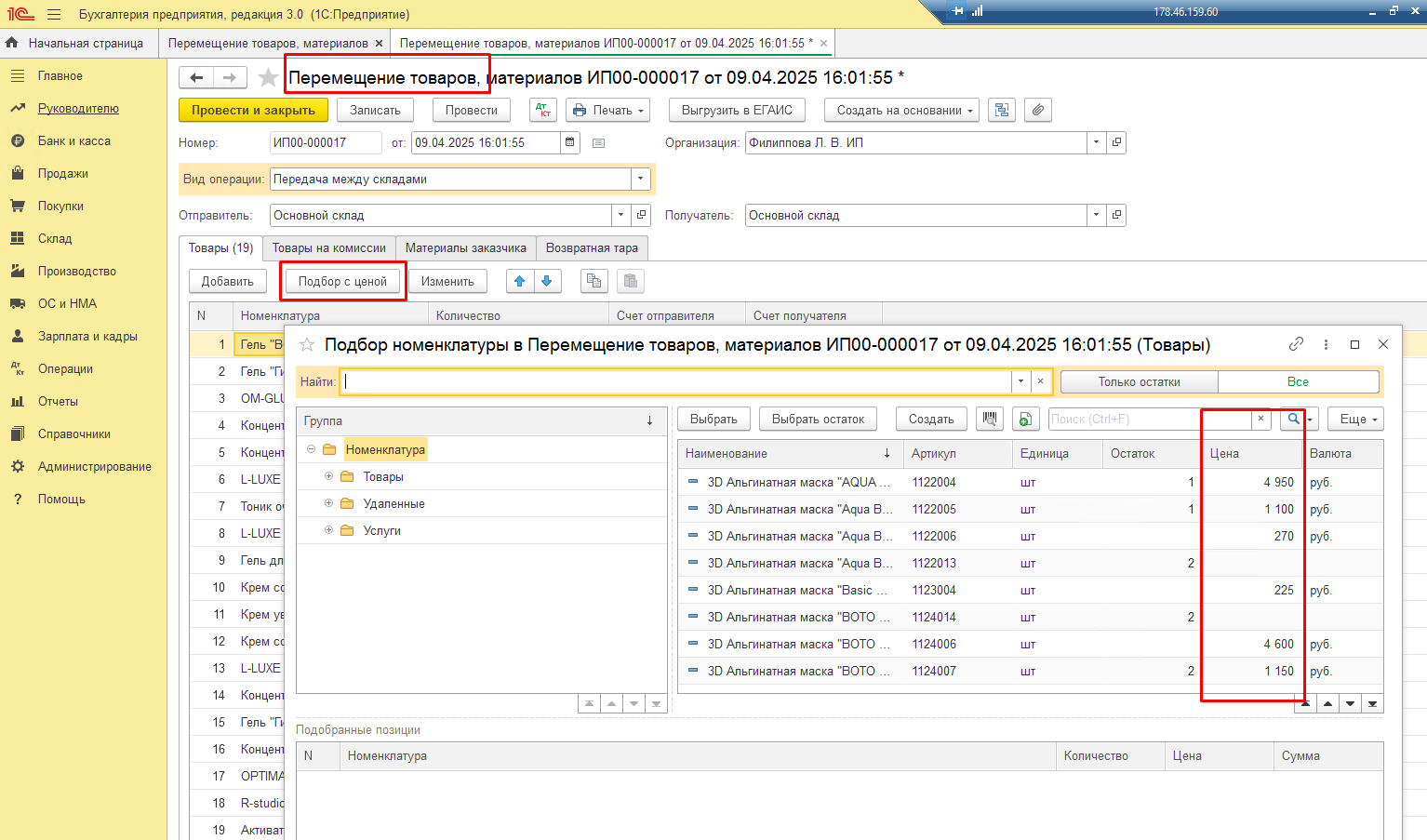The height and width of the screenshot is (840, 1427).
Task: Click Подбор с ценой button
Action: click(342, 281)
